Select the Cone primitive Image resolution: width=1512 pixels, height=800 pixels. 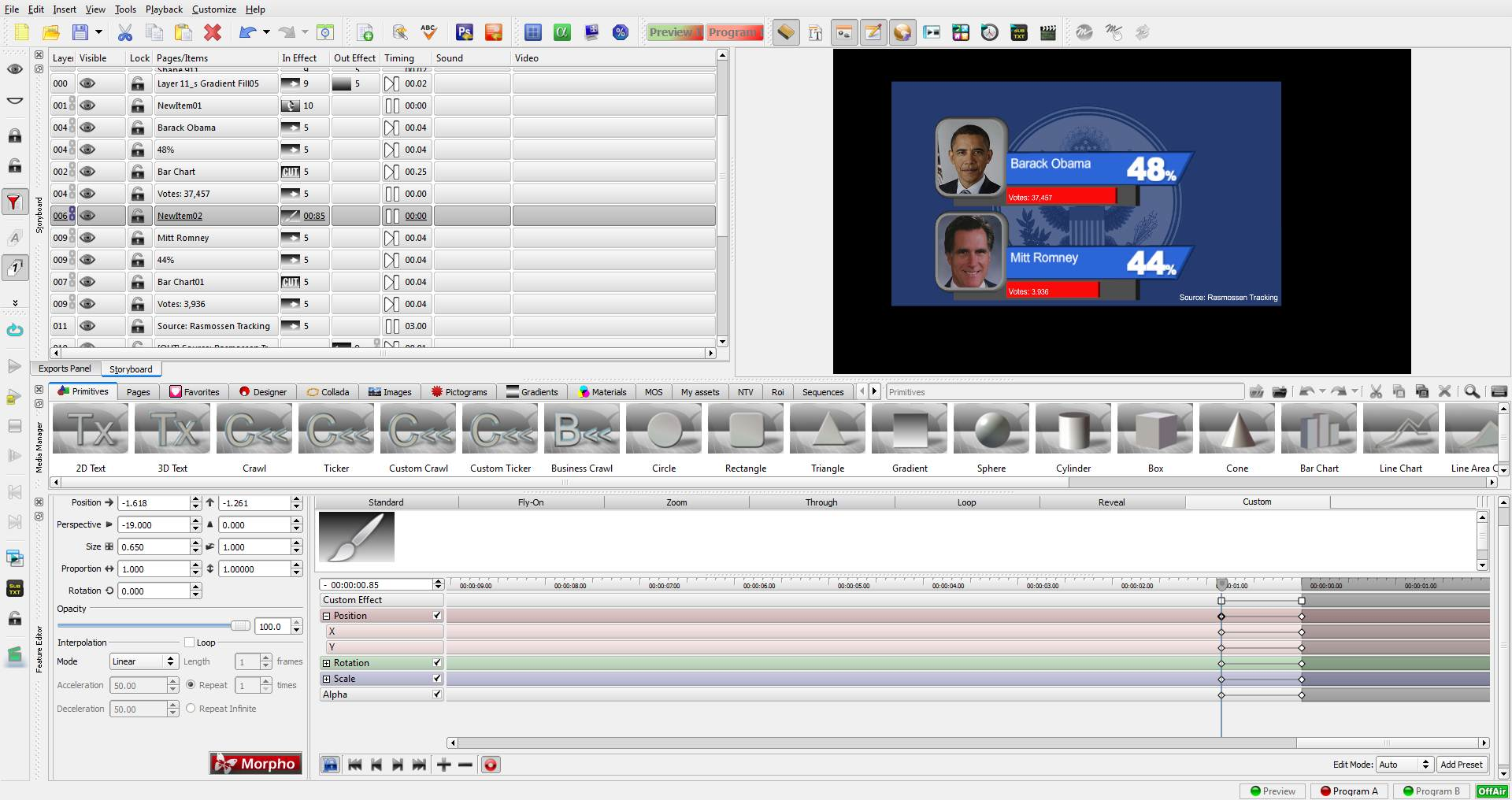click(x=1237, y=438)
